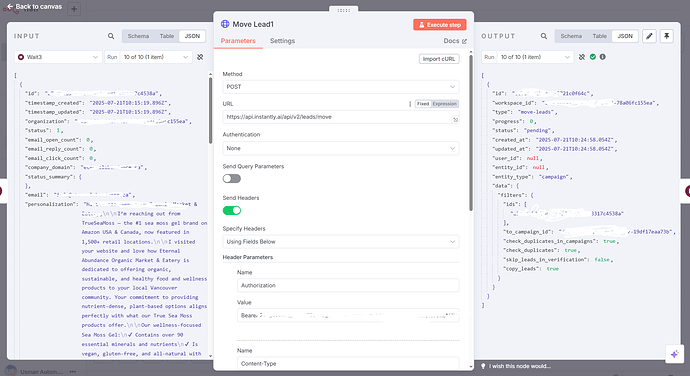Click the URL field options icon
Image resolution: width=690 pixels, height=376 pixels.
click(x=410, y=104)
